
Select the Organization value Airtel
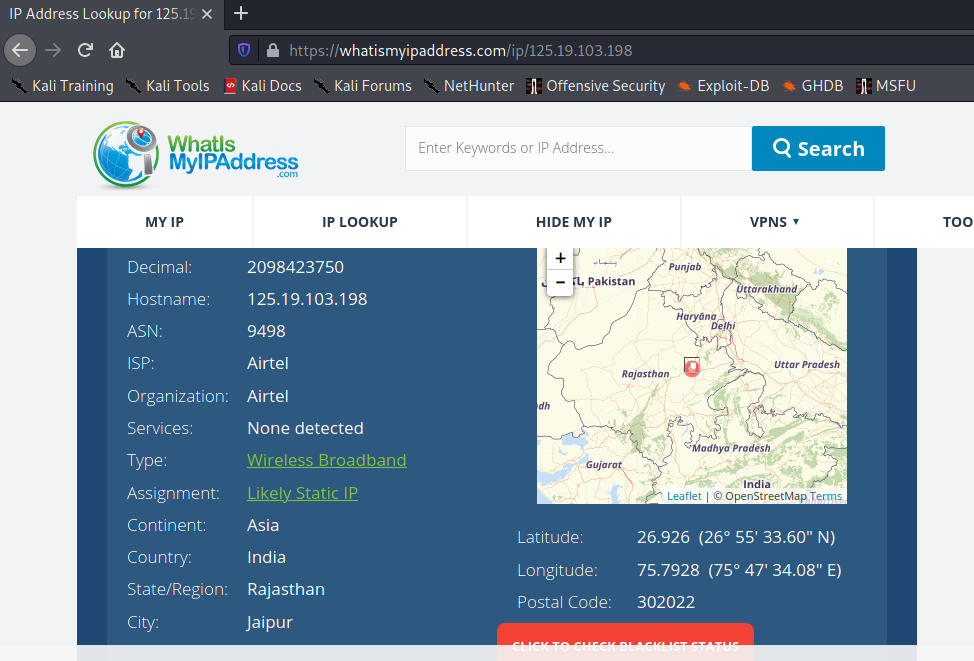coord(268,396)
